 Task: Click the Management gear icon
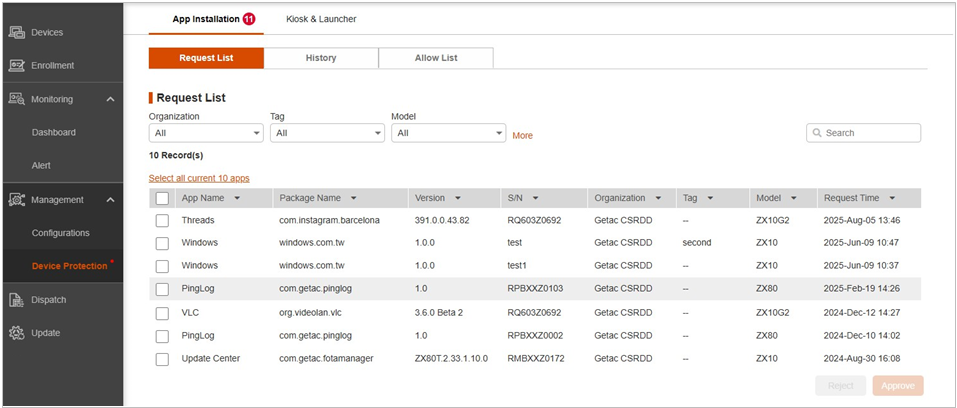tap(17, 199)
